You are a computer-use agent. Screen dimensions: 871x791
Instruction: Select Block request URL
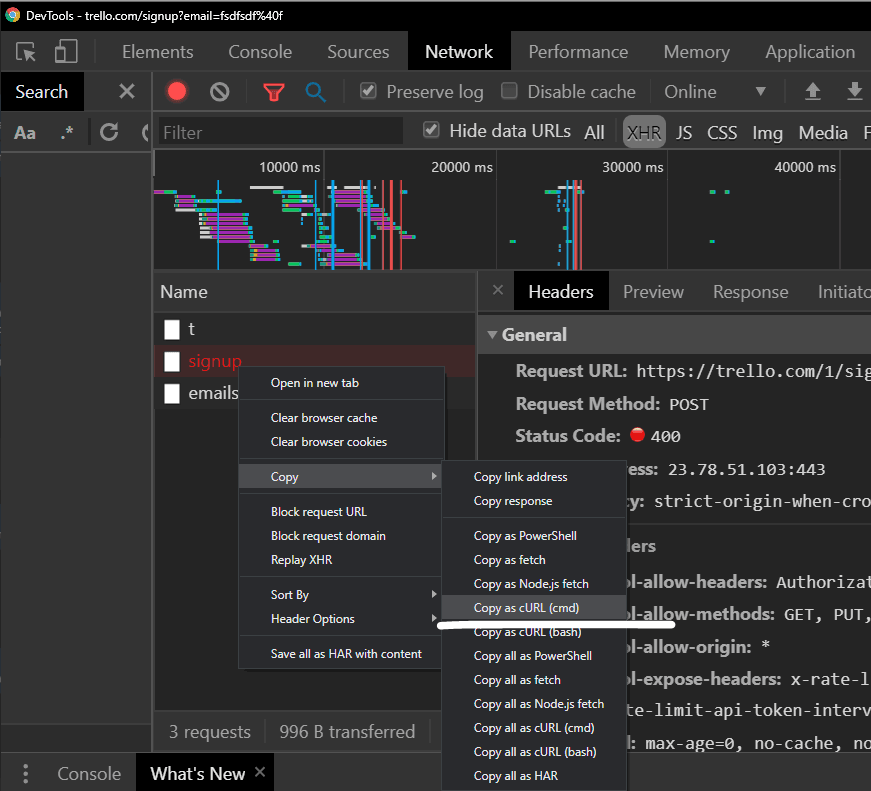tap(340, 512)
